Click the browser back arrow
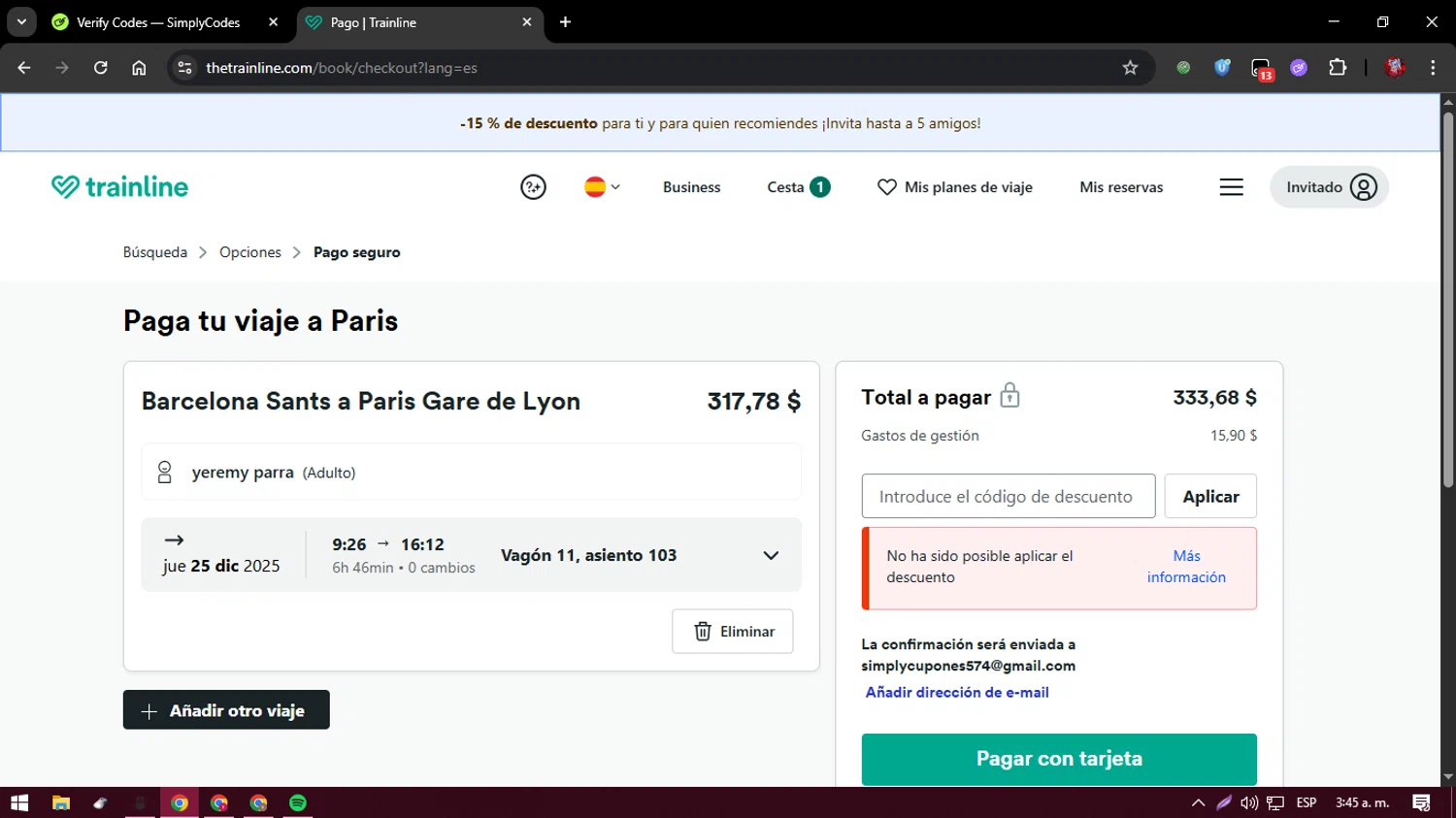The image size is (1456, 818). click(24, 68)
